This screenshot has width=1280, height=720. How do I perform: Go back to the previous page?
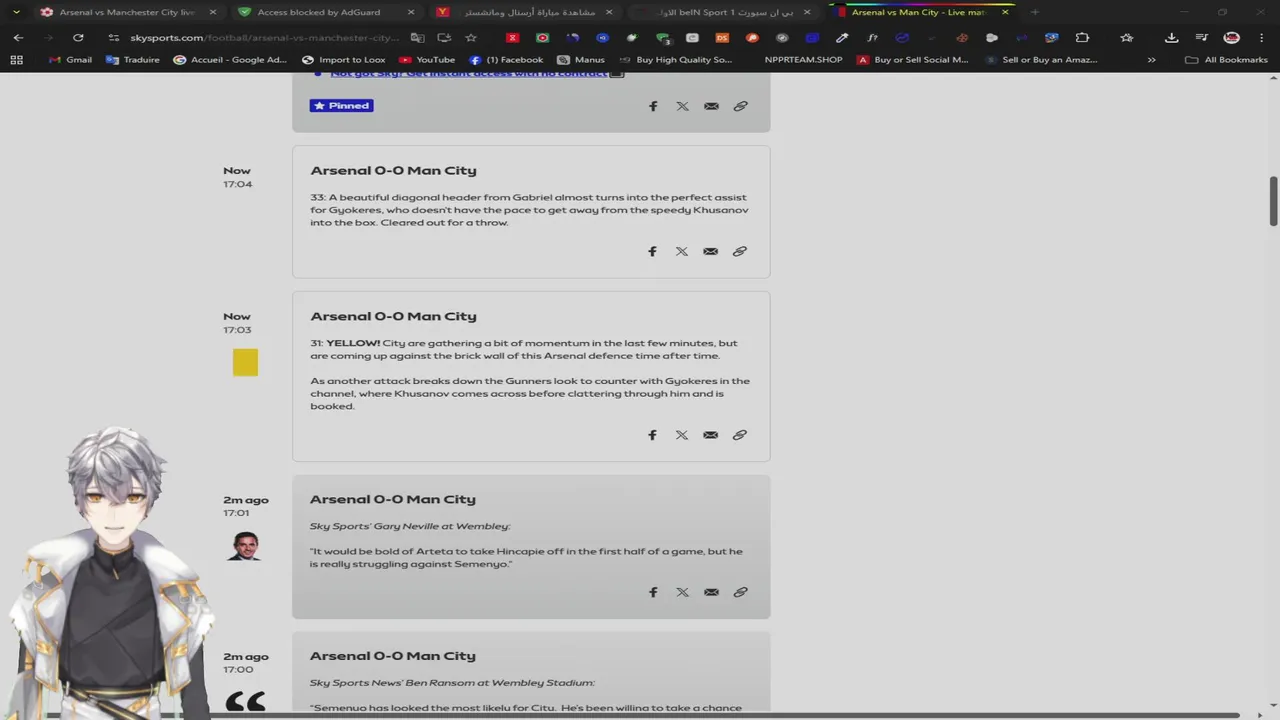(x=18, y=37)
